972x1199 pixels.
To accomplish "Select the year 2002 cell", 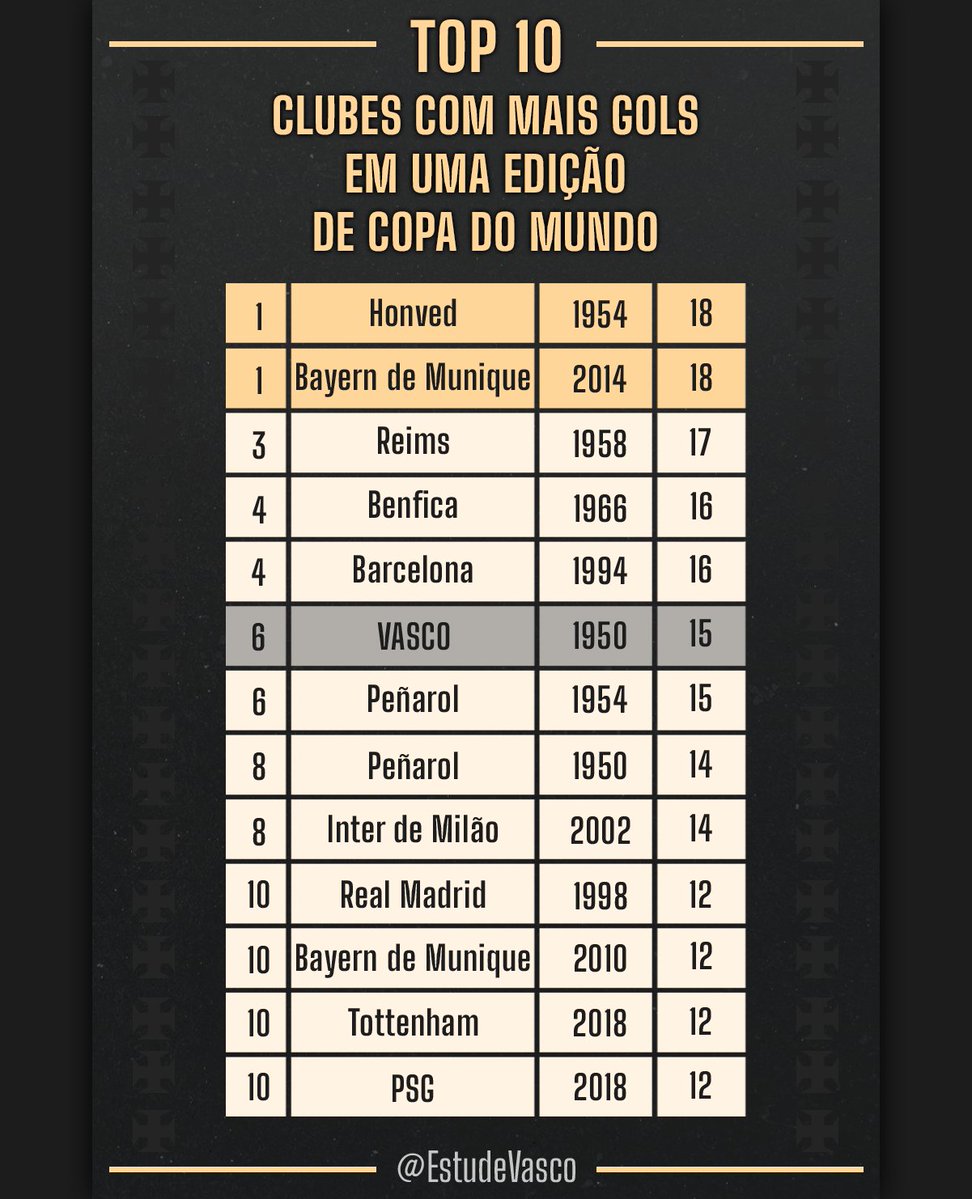I will click(x=599, y=830).
